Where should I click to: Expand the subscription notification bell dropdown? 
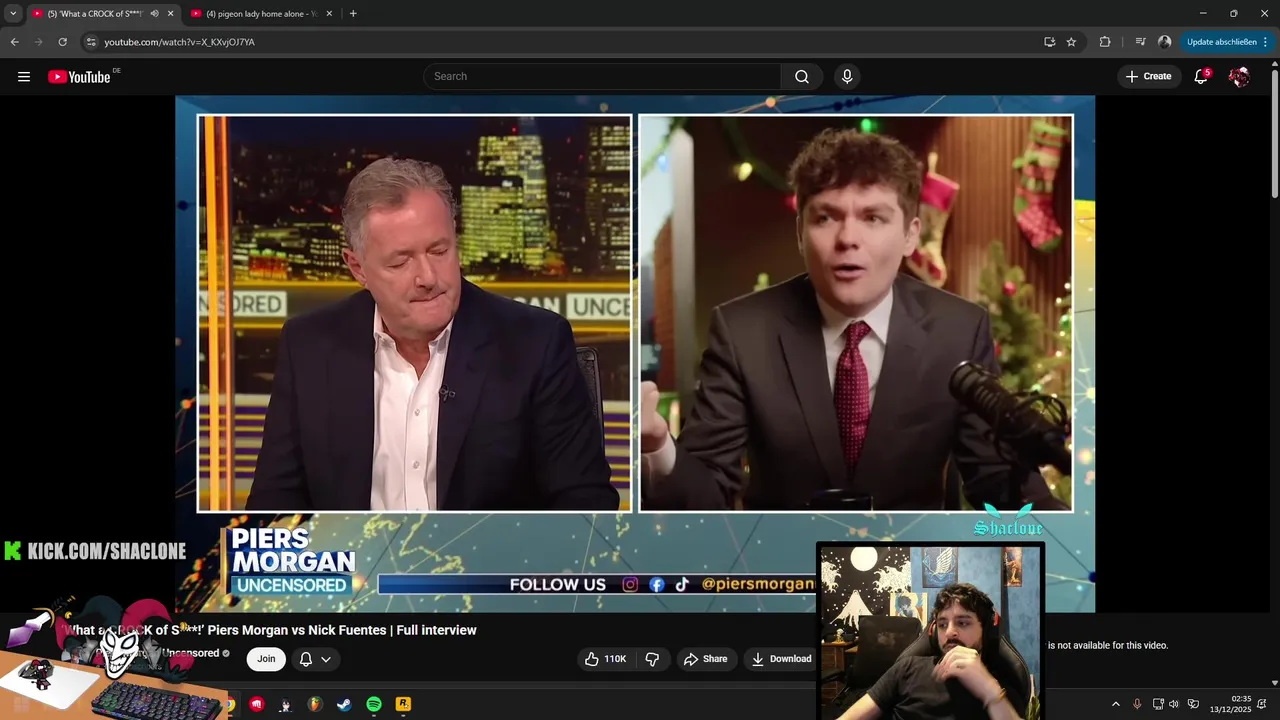(315, 659)
